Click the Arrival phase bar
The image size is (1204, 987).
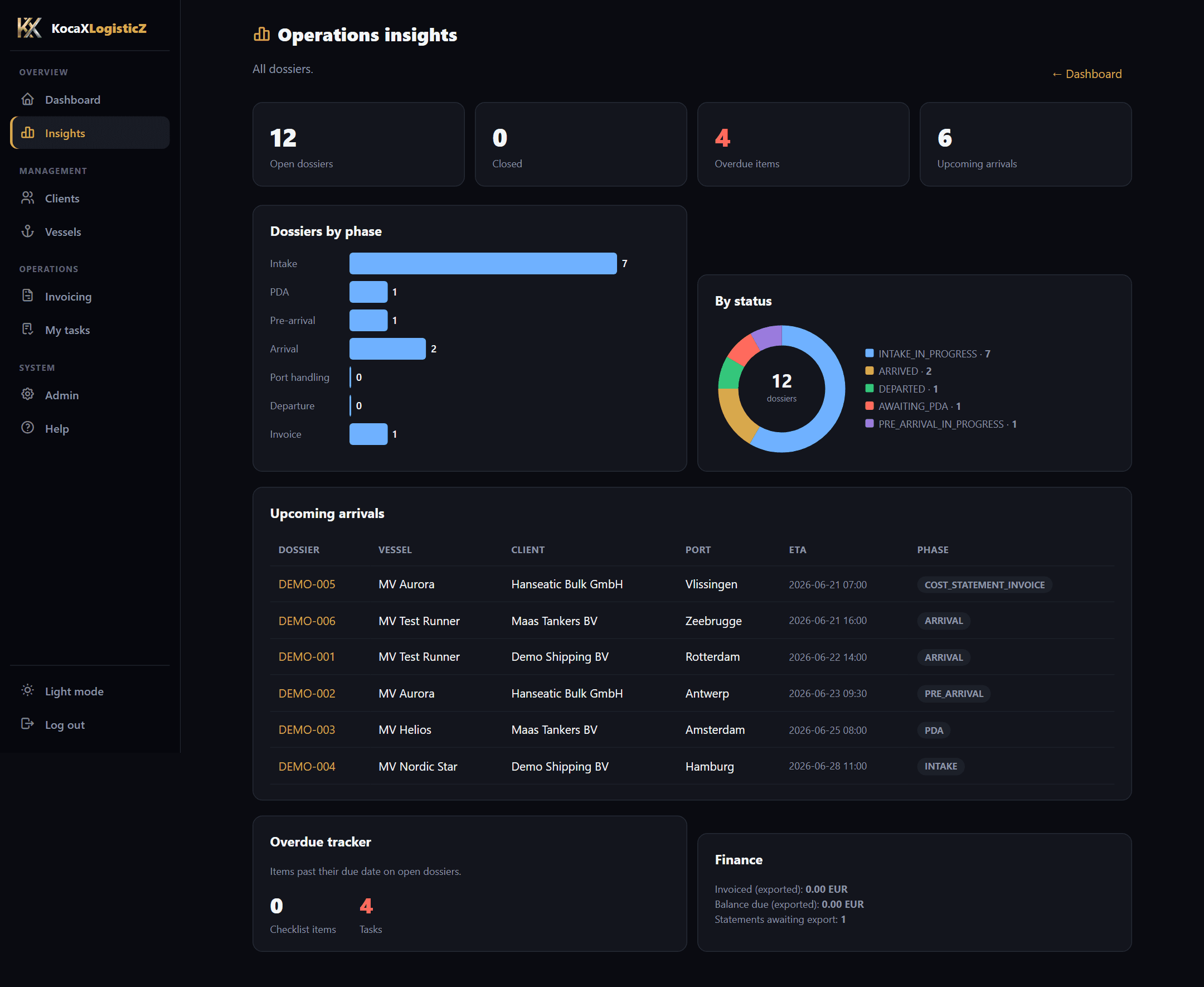(387, 349)
